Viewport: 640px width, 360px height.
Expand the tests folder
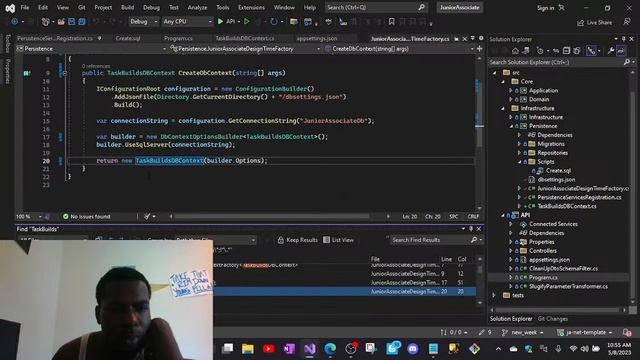point(494,295)
